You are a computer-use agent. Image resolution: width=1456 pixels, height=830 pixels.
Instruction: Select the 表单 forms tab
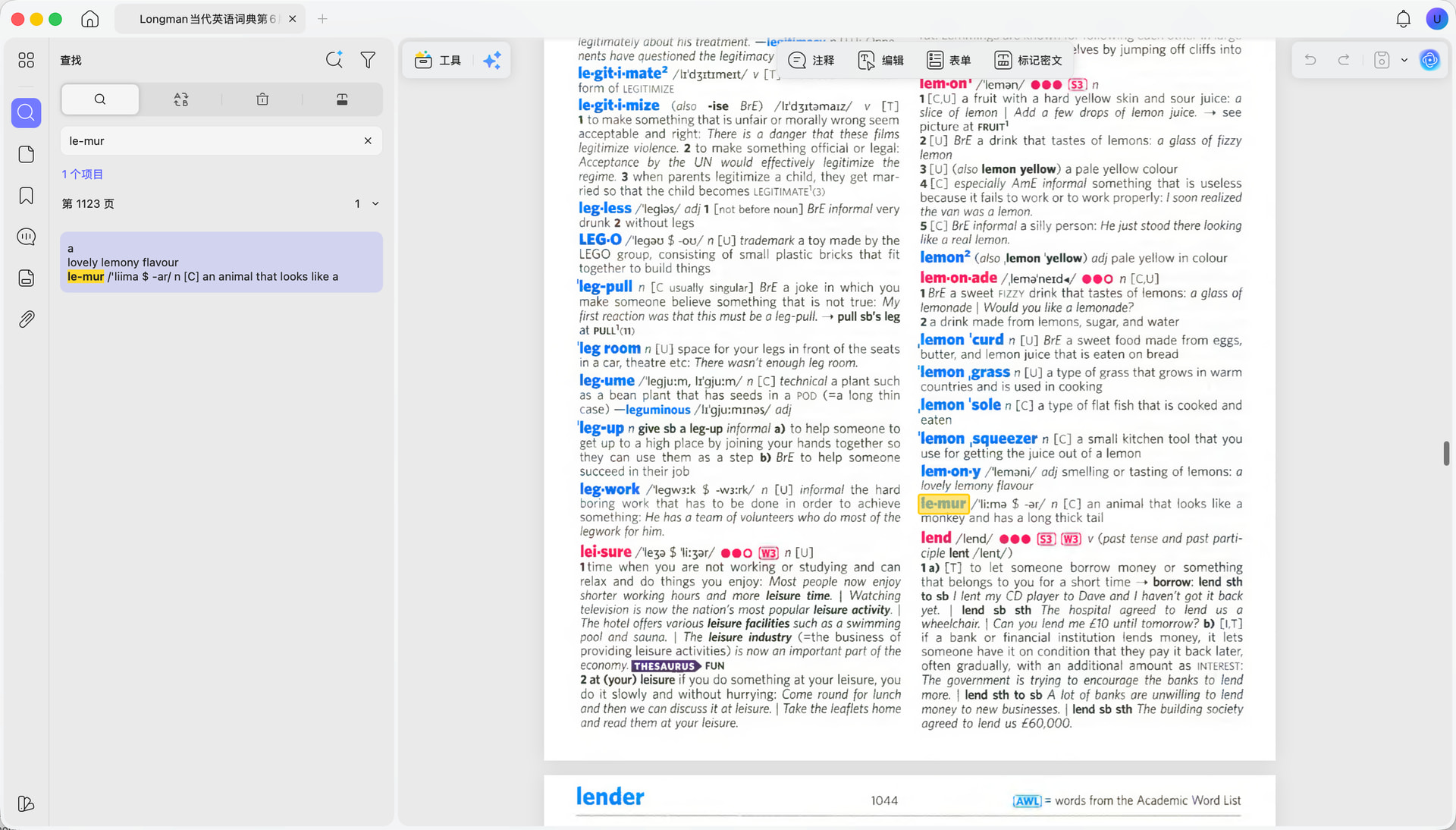949,60
